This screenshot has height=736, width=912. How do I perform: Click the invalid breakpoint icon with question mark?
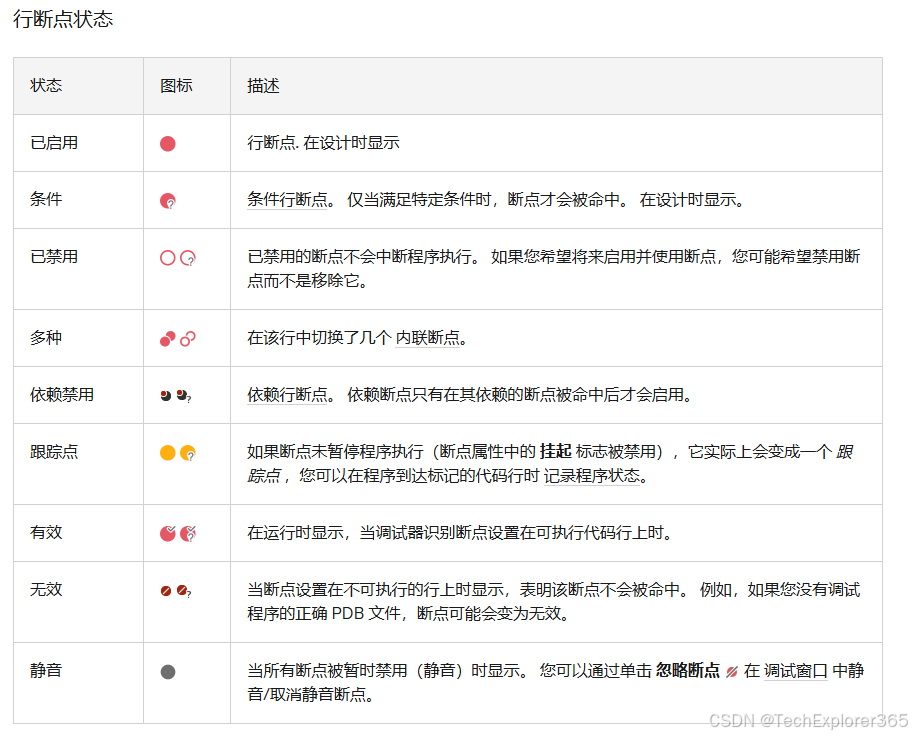click(184, 591)
